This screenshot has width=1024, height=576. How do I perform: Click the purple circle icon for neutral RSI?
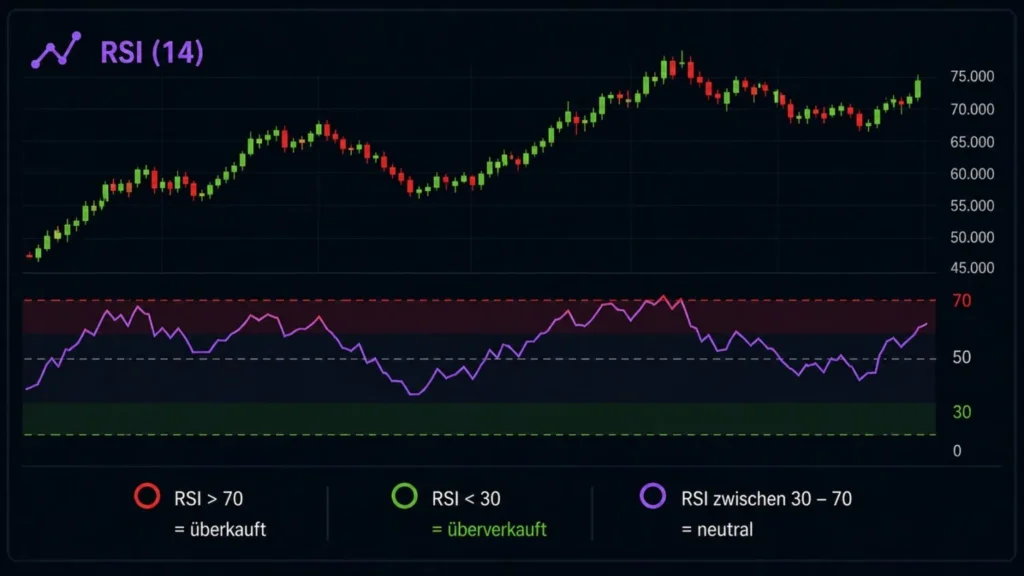click(x=652, y=496)
